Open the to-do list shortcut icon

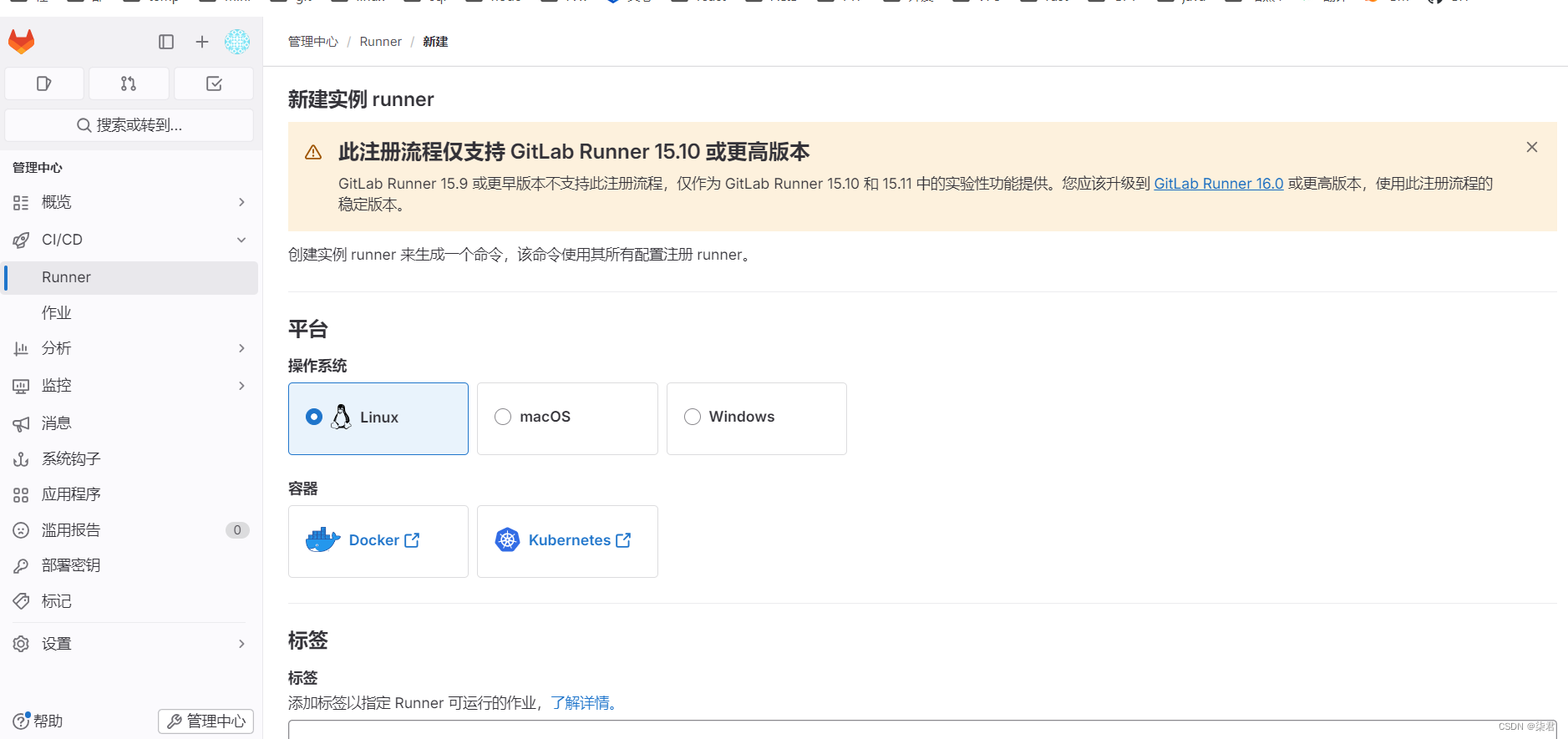coord(214,84)
